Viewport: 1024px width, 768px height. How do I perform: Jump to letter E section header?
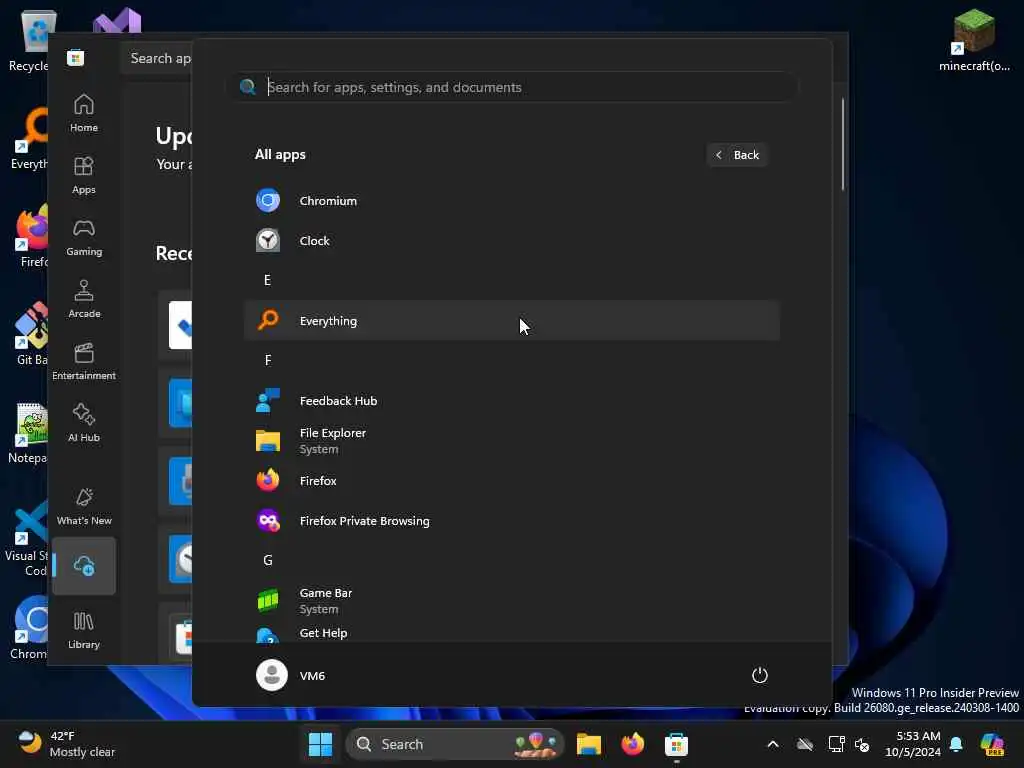267,280
